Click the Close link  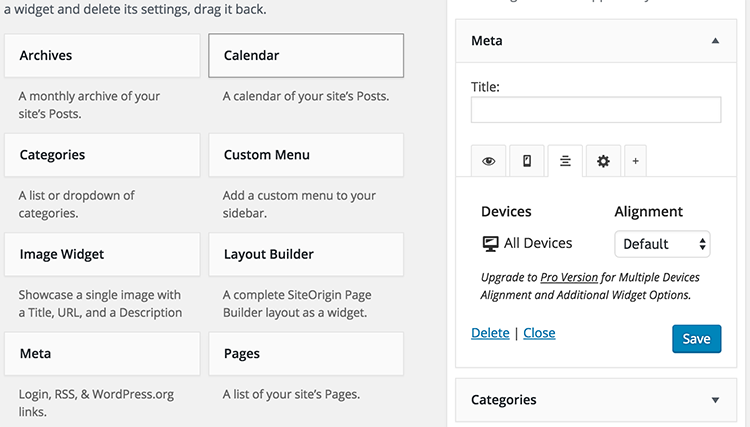tap(539, 333)
